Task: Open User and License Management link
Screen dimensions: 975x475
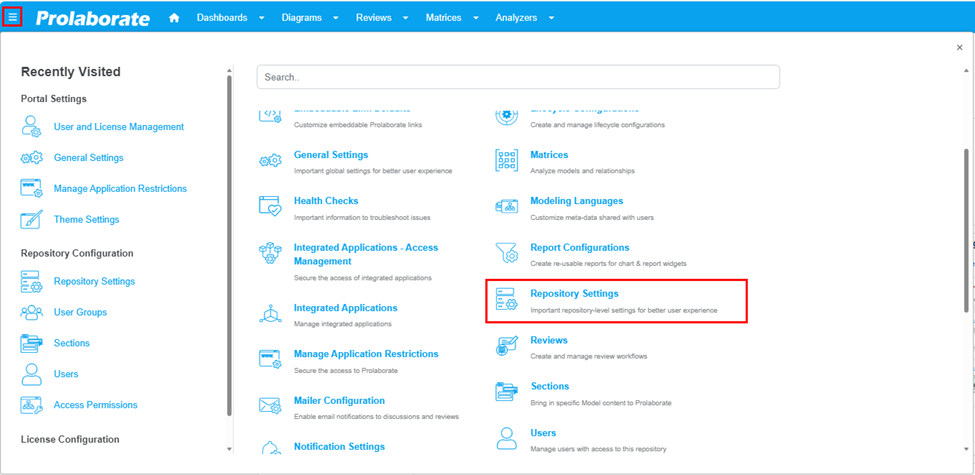Action: [119, 127]
